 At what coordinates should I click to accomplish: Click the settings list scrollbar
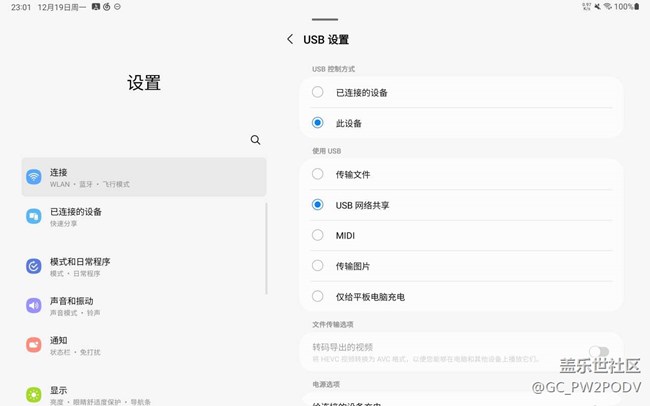pyautogui.click(x=266, y=248)
